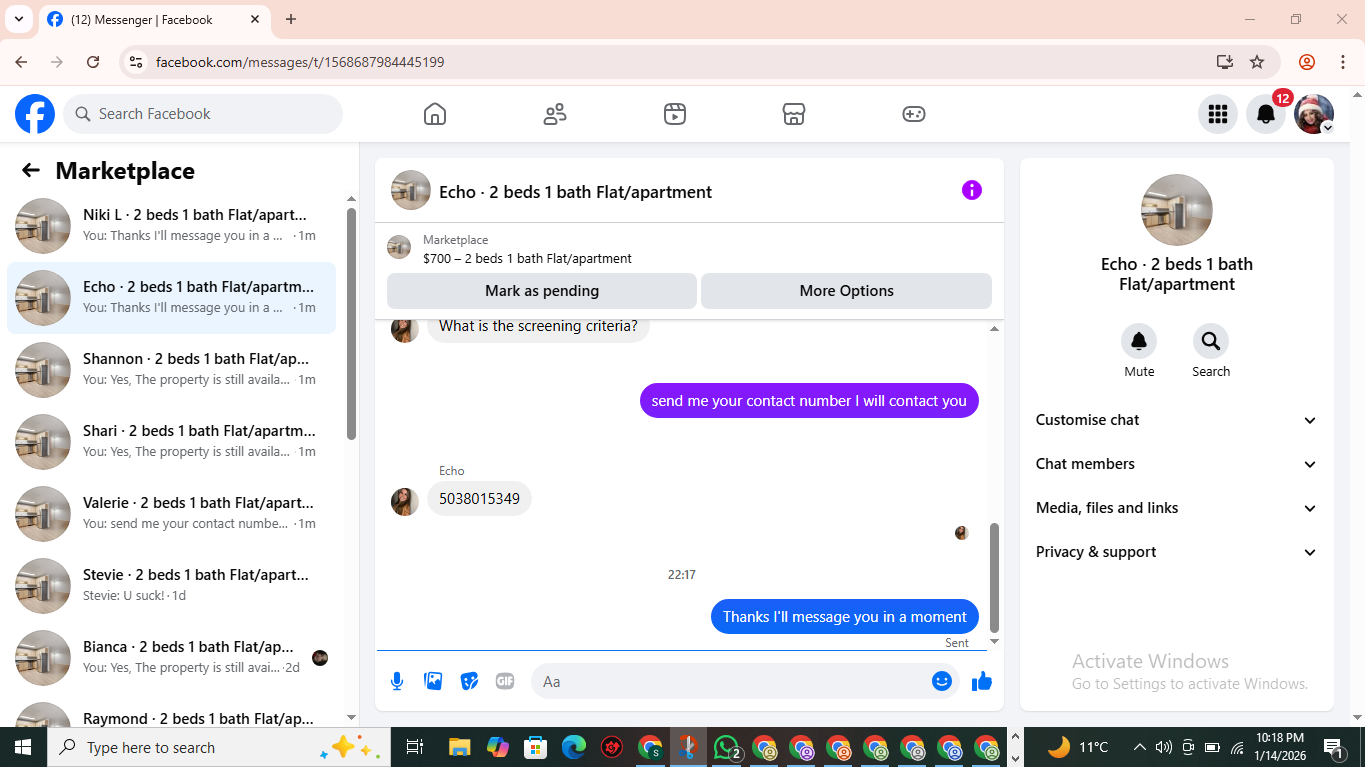
Task: Expand Media, files and links section
Action: [x=1177, y=508]
